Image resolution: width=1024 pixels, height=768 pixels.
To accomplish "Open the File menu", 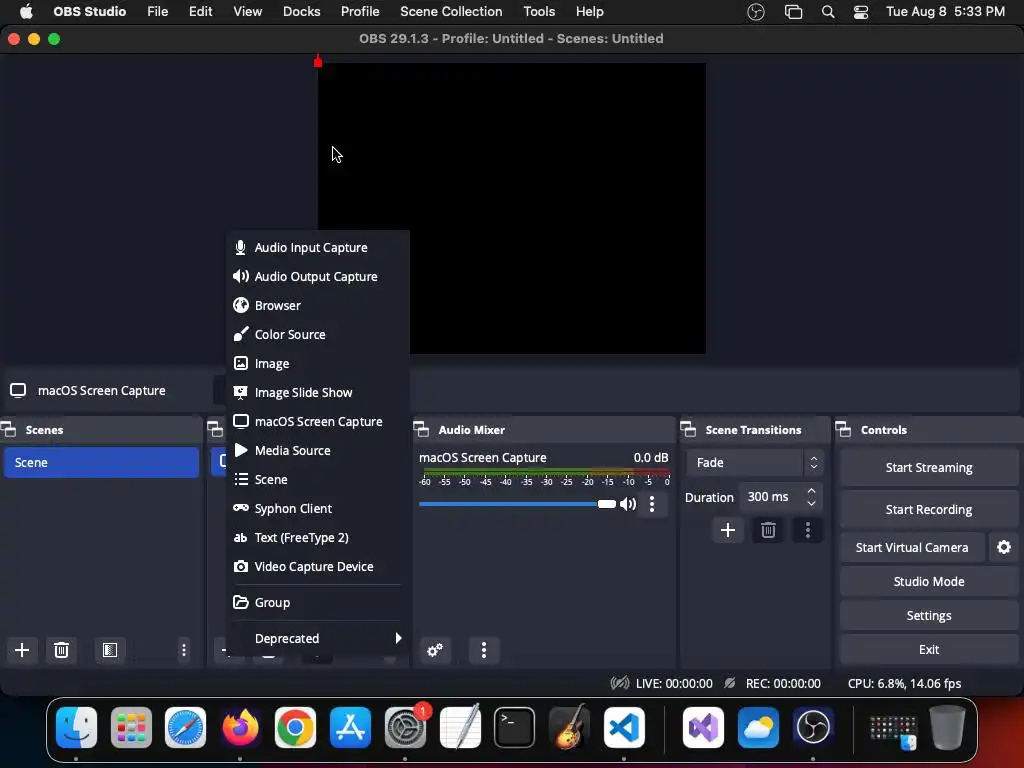I will (157, 11).
